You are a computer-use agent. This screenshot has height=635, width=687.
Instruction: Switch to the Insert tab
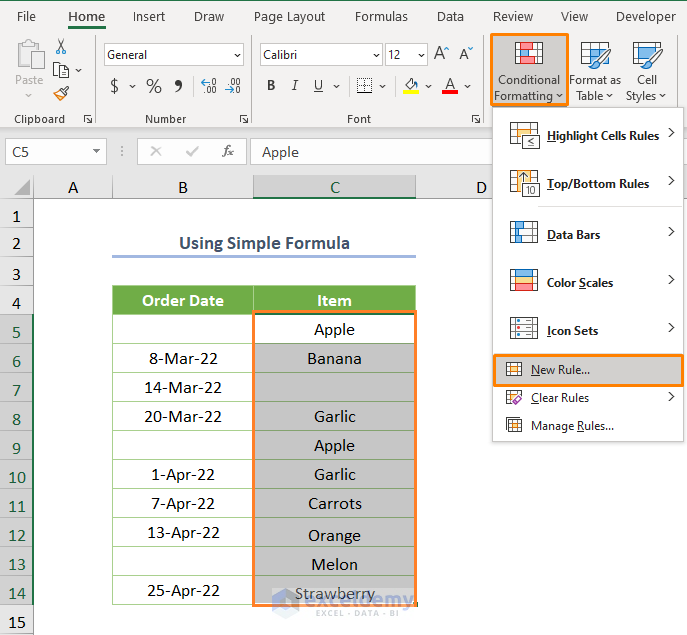tap(149, 17)
